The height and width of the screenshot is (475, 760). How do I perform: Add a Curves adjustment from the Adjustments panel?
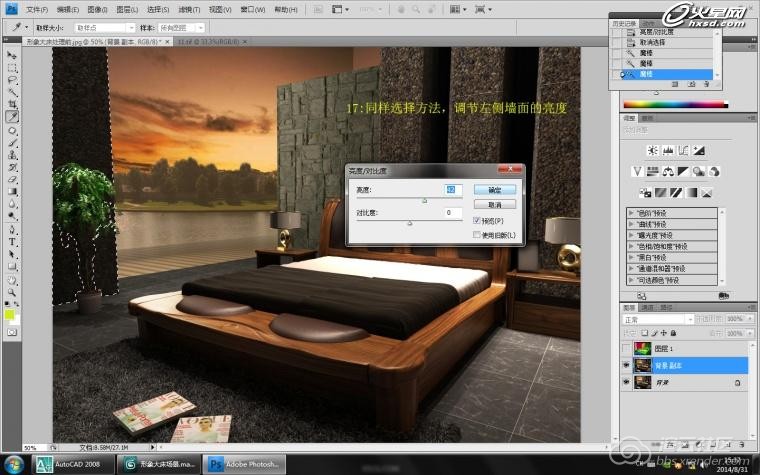tap(683, 150)
